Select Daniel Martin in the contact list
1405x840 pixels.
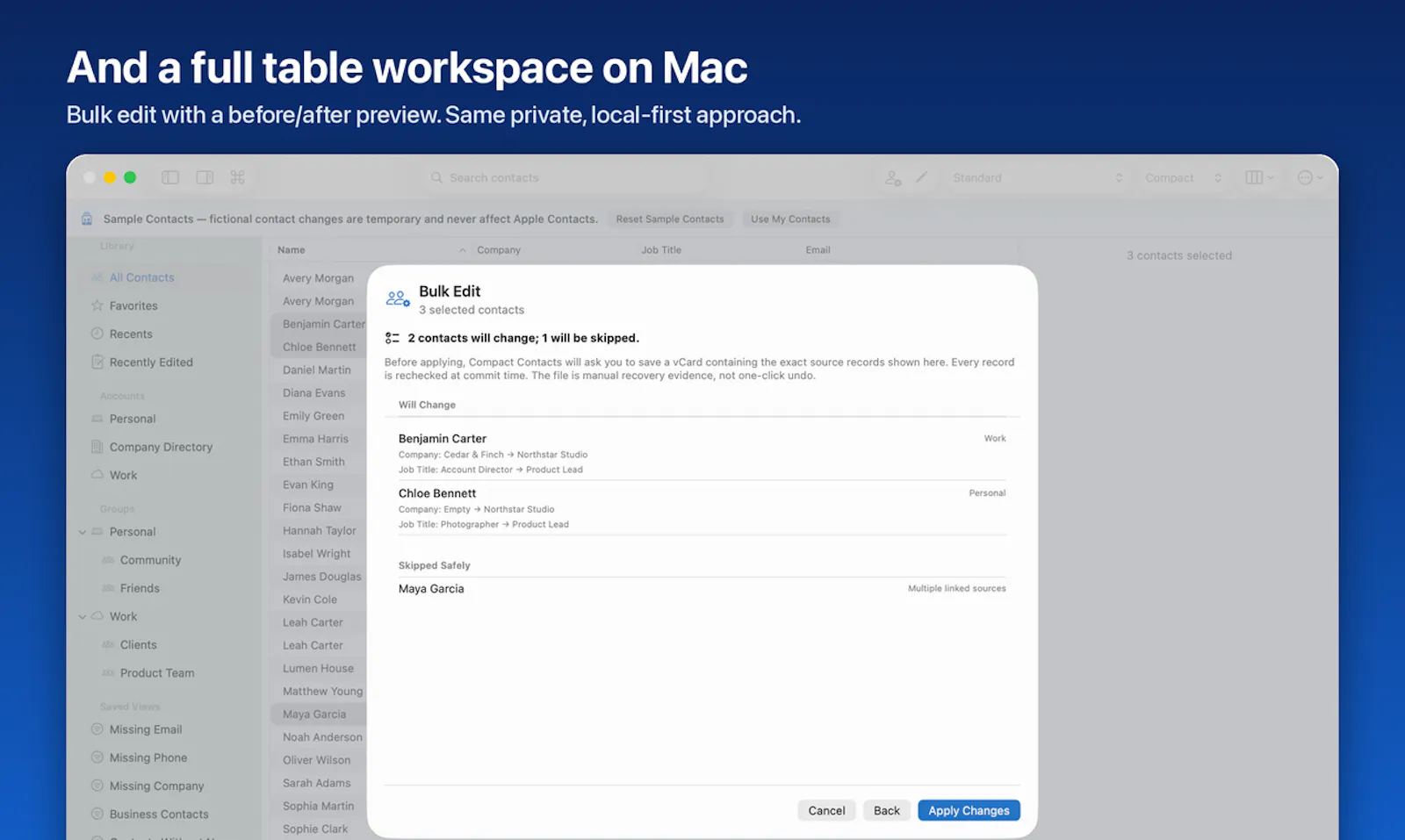[318, 370]
